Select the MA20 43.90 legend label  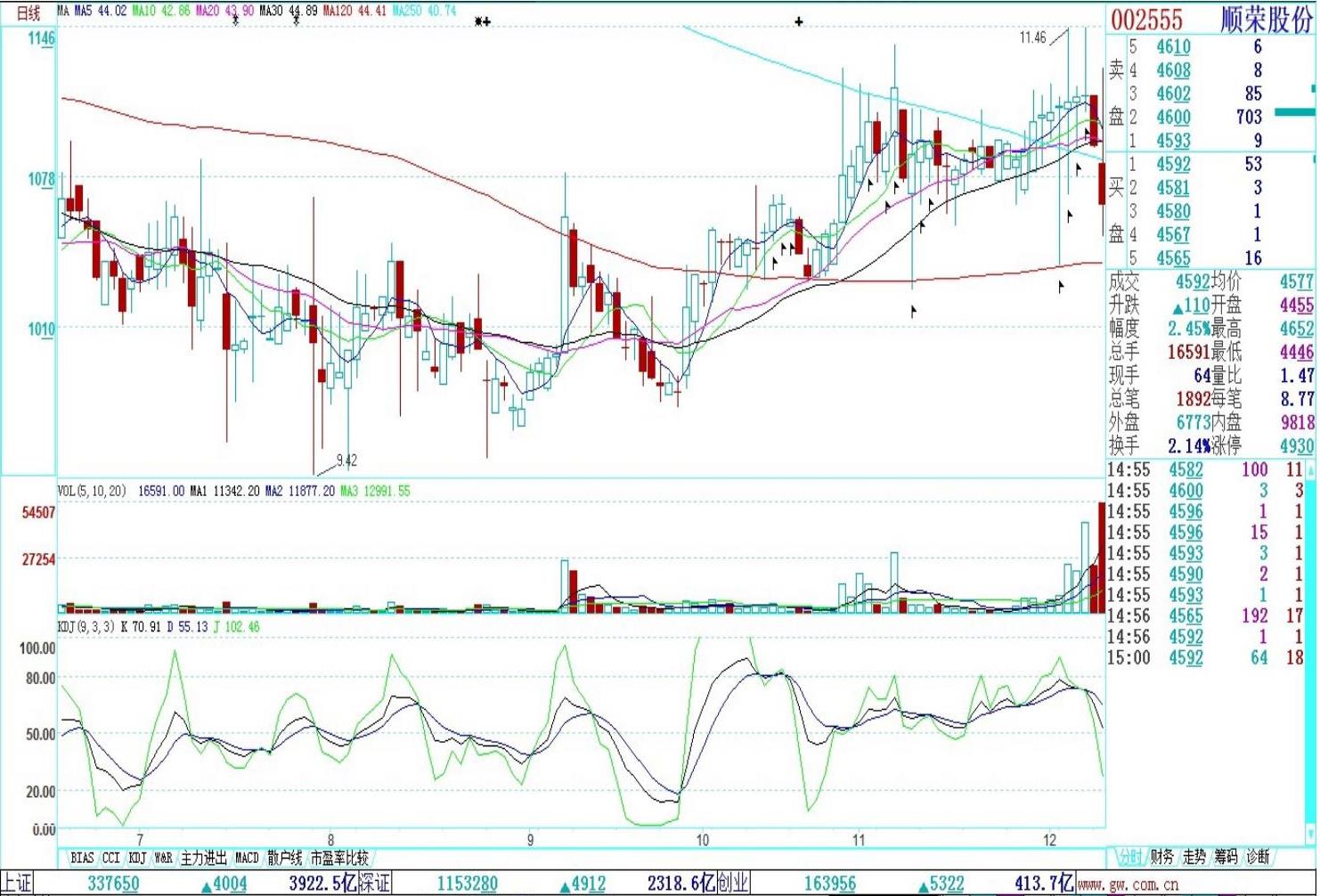coord(224,11)
